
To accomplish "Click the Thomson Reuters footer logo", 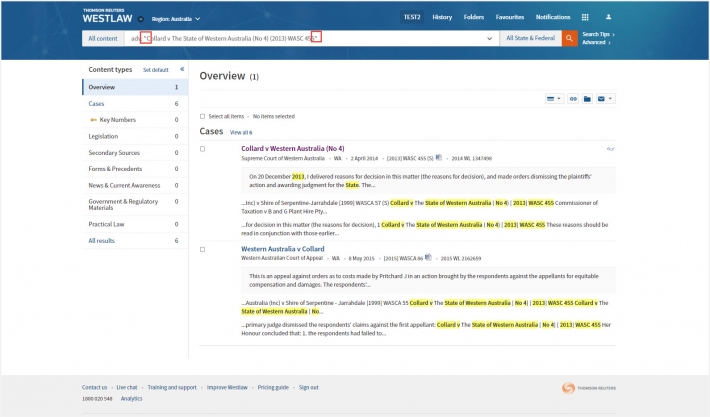I will 589,388.
